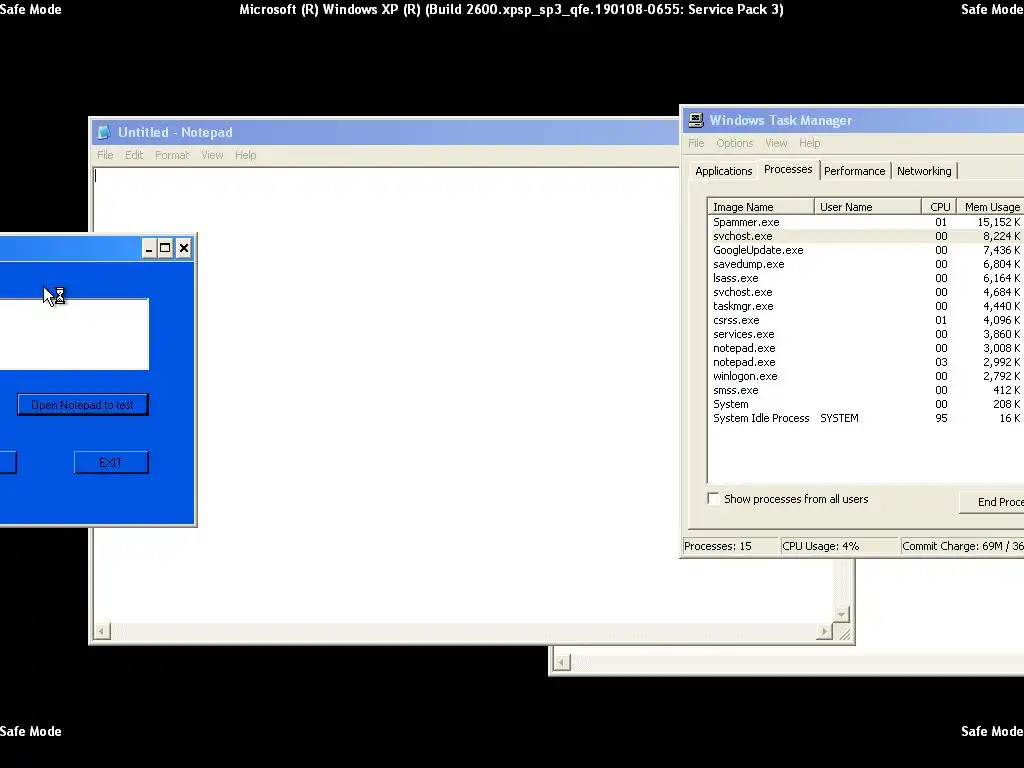Switch to the Performance tab
Screen dimensions: 1024x768
(x=854, y=171)
